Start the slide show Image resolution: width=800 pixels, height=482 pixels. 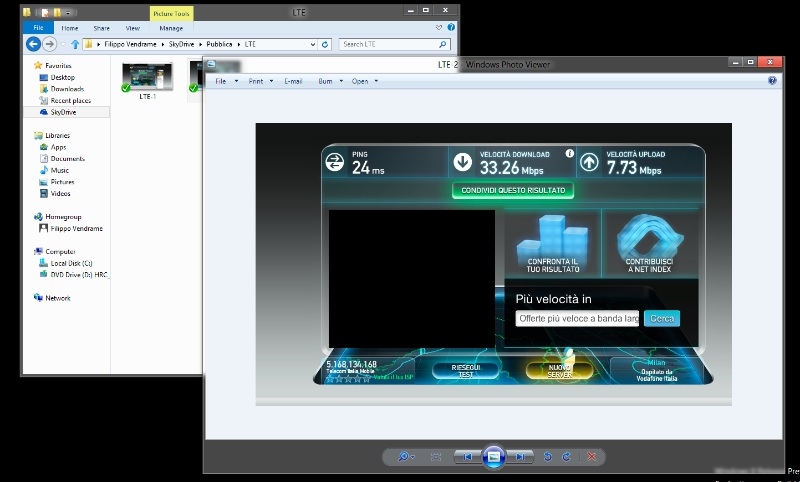pyautogui.click(x=492, y=456)
